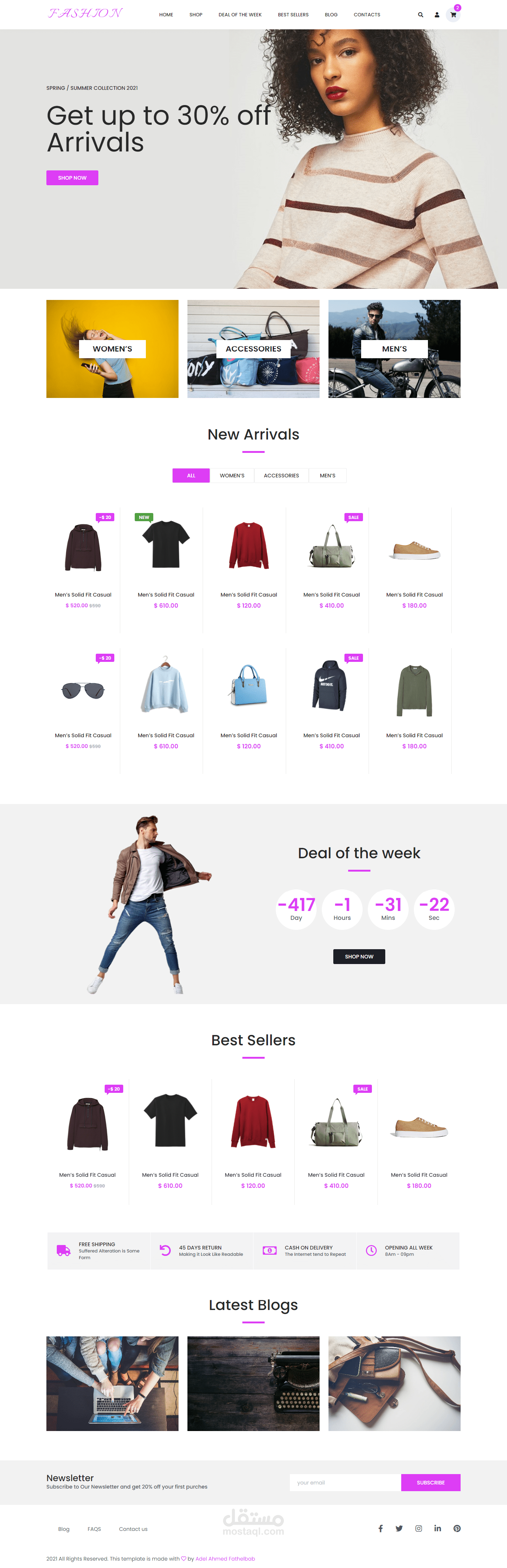Open the search icon in header

[x=421, y=14]
